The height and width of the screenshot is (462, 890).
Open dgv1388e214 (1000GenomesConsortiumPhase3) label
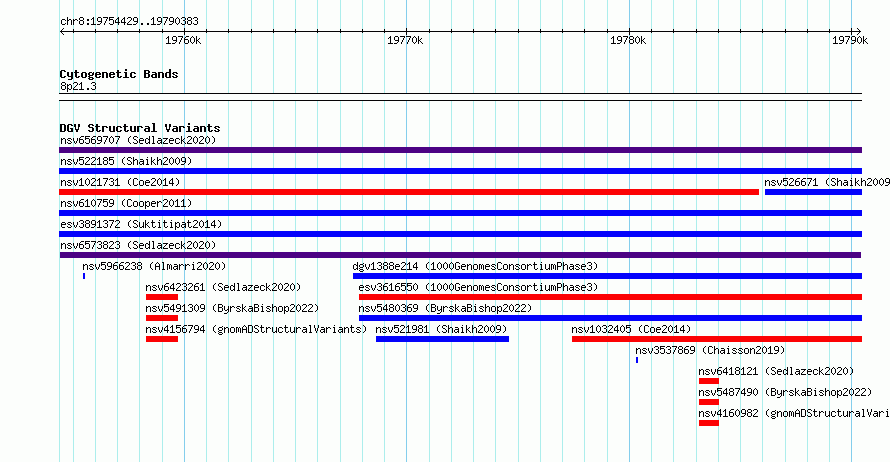pyautogui.click(x=475, y=266)
